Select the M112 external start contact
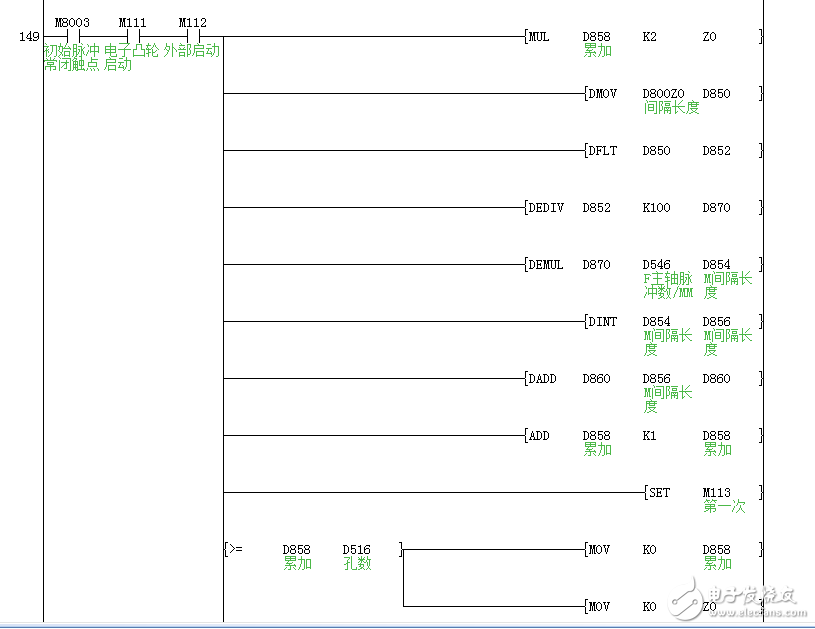Viewport: 815px width, 629px height. [x=193, y=36]
